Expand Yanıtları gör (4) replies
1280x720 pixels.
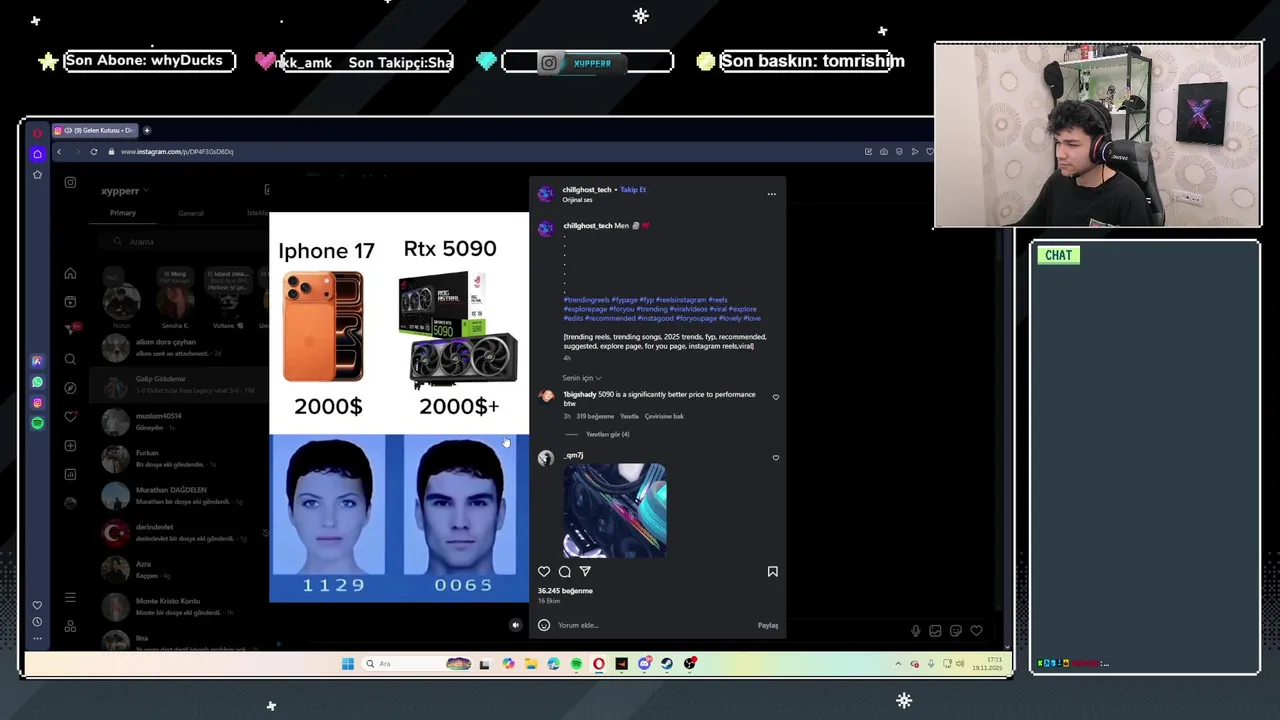tap(607, 434)
